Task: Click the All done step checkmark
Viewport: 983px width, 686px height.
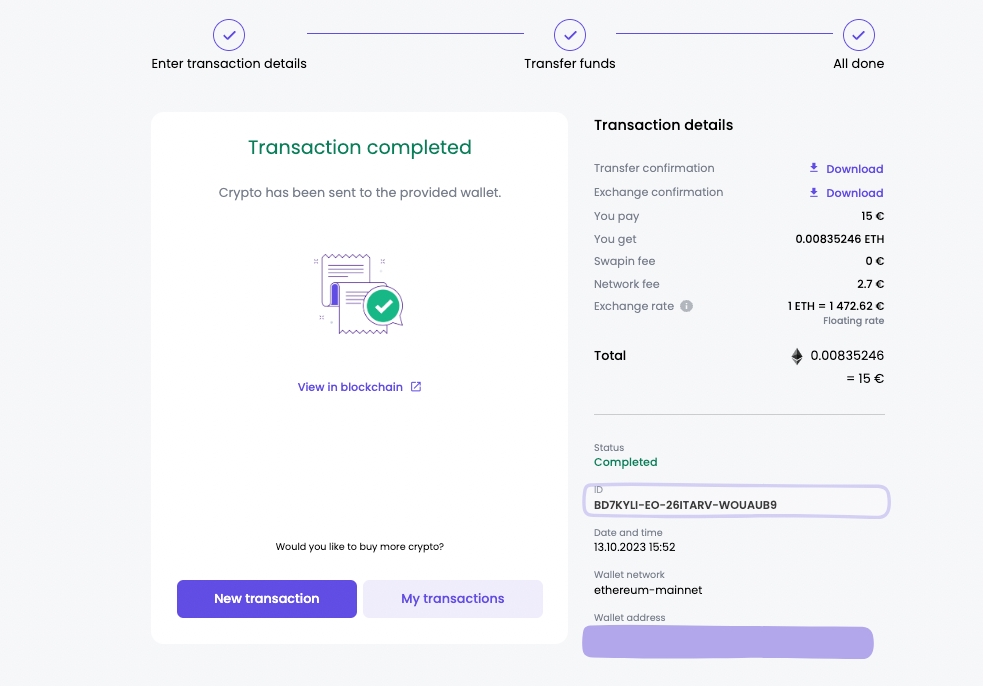Action: pos(858,35)
